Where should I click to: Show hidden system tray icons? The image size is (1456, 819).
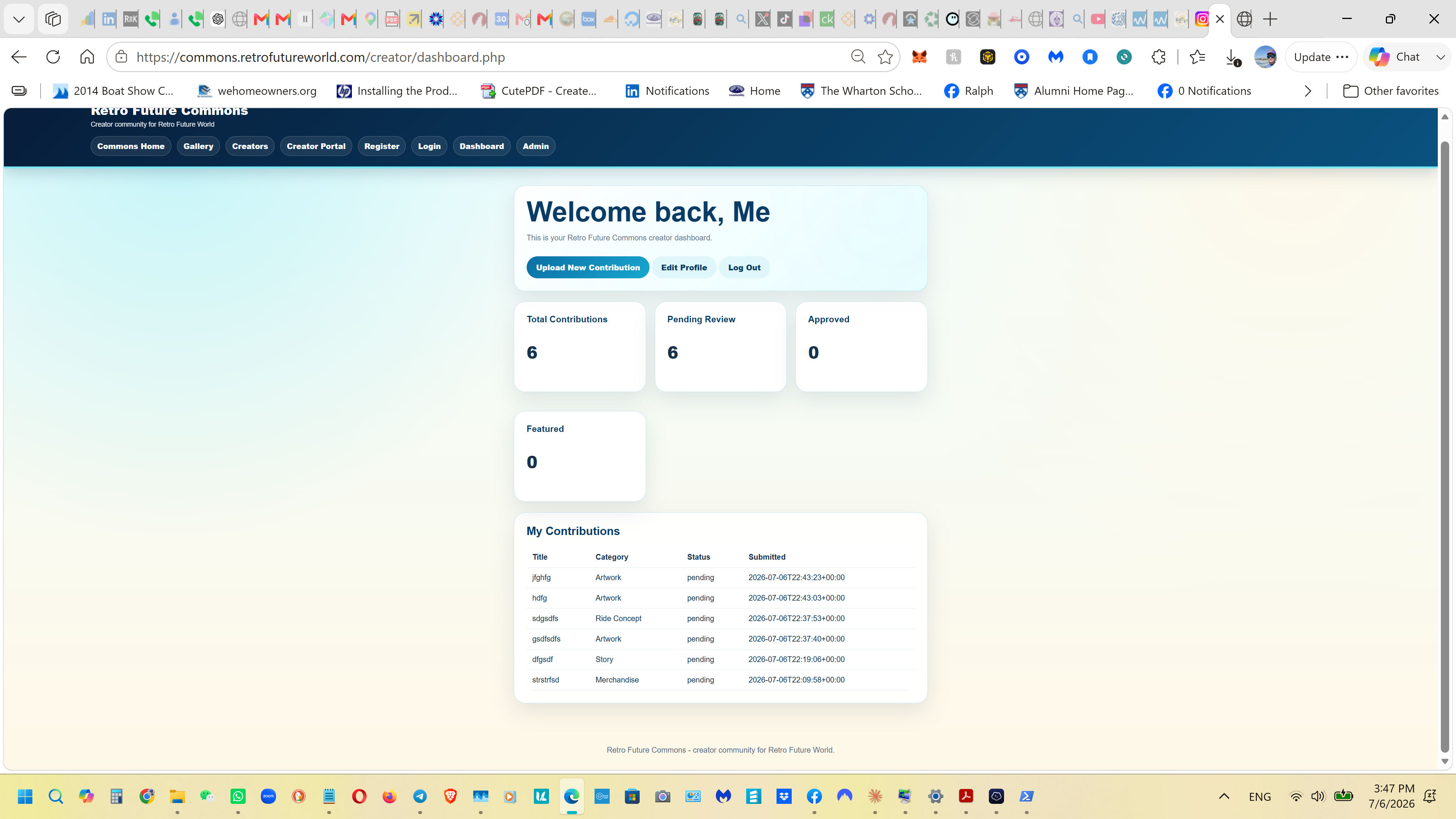coord(1224,796)
